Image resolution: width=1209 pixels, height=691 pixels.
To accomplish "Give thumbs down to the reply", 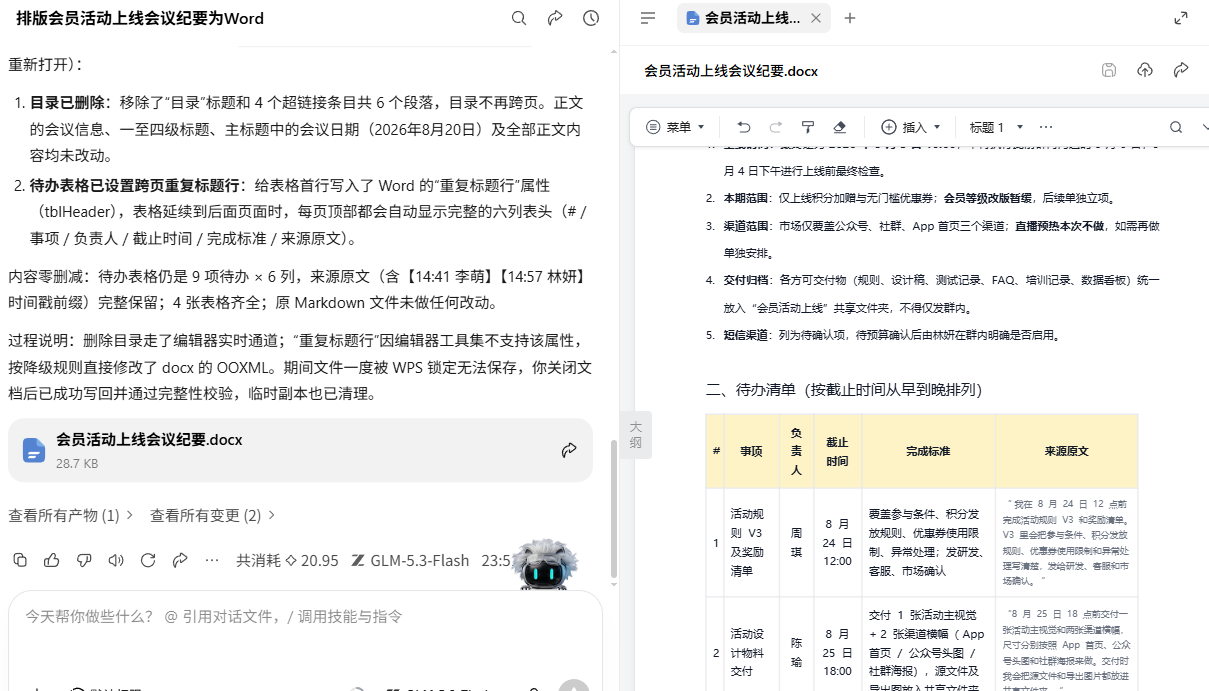I will click(84, 560).
